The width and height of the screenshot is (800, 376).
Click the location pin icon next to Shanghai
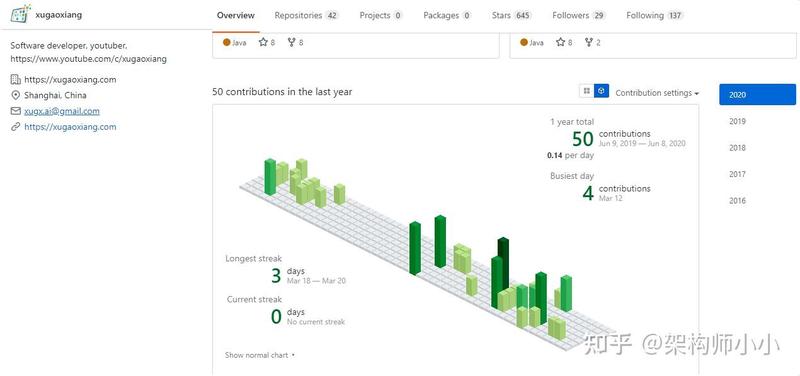[15, 95]
